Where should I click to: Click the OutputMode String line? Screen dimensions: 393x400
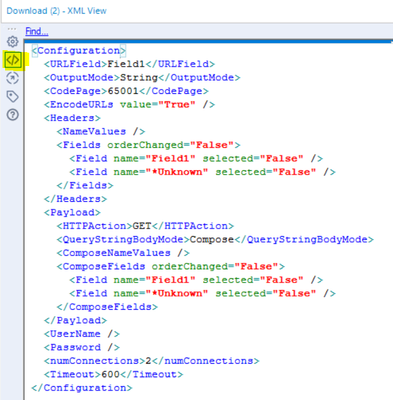(x=142, y=78)
